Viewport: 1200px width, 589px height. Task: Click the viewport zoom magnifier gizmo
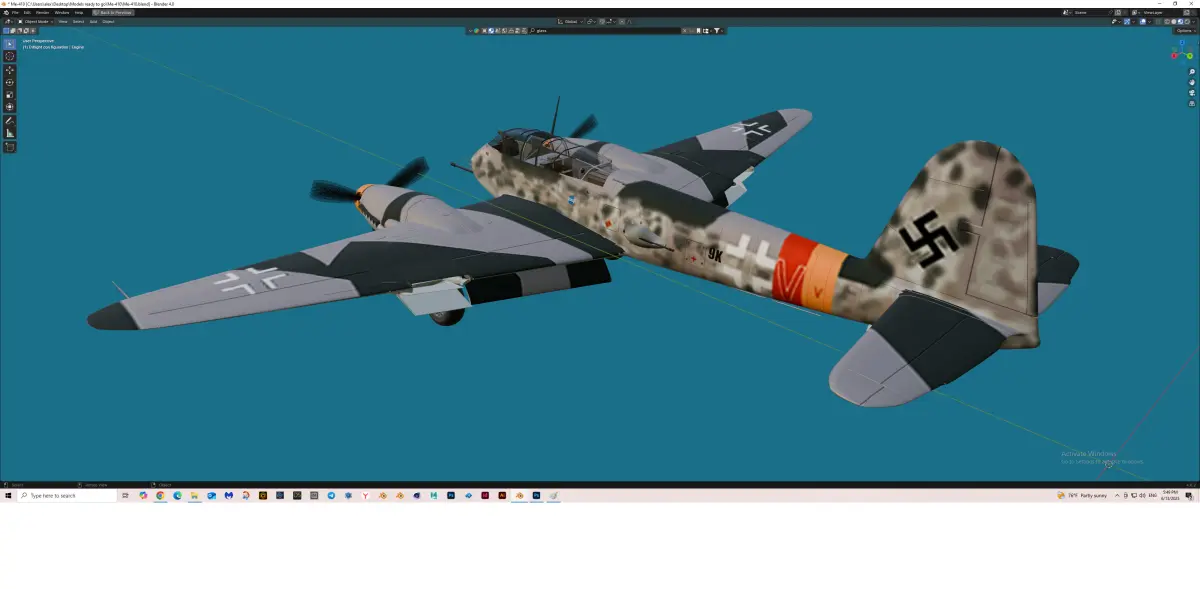(1192, 72)
